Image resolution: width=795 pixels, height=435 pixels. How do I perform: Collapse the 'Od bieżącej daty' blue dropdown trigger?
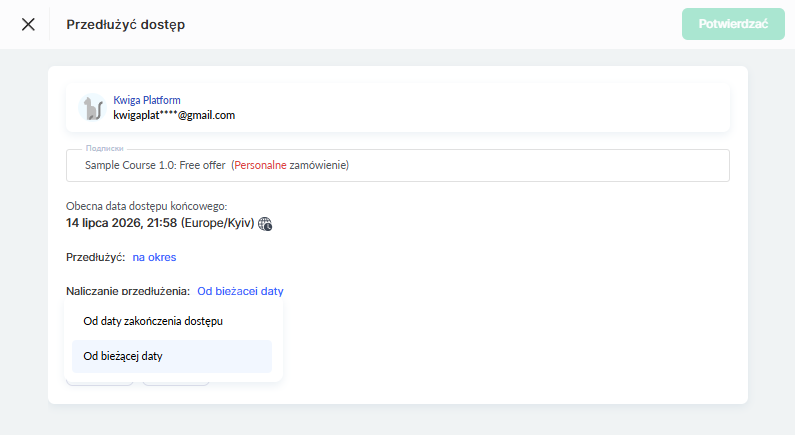(240, 291)
